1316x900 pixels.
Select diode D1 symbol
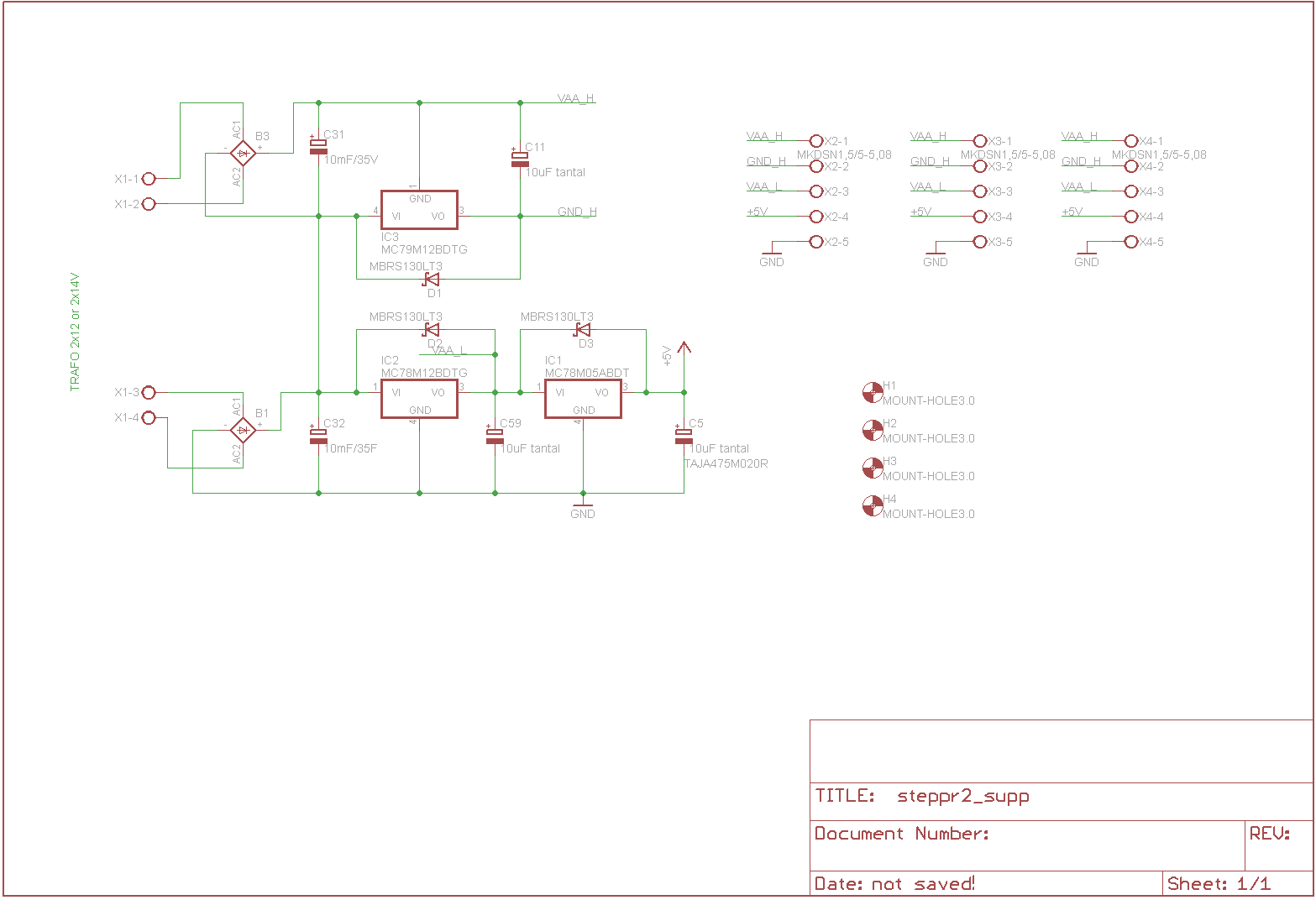point(432,279)
